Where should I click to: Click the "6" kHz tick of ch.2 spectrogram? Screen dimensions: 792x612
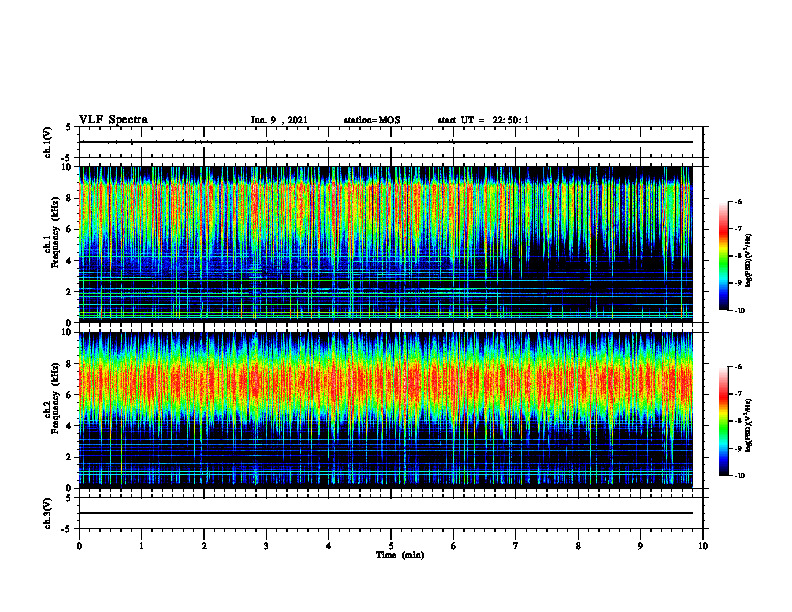pyautogui.click(x=70, y=395)
